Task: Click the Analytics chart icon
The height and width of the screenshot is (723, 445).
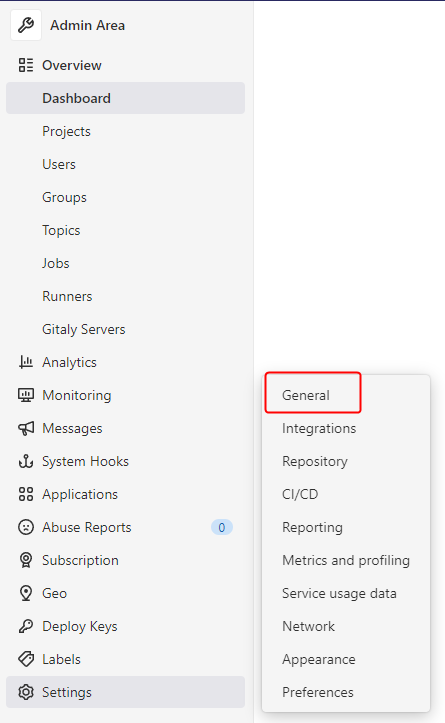Action: tap(26, 362)
